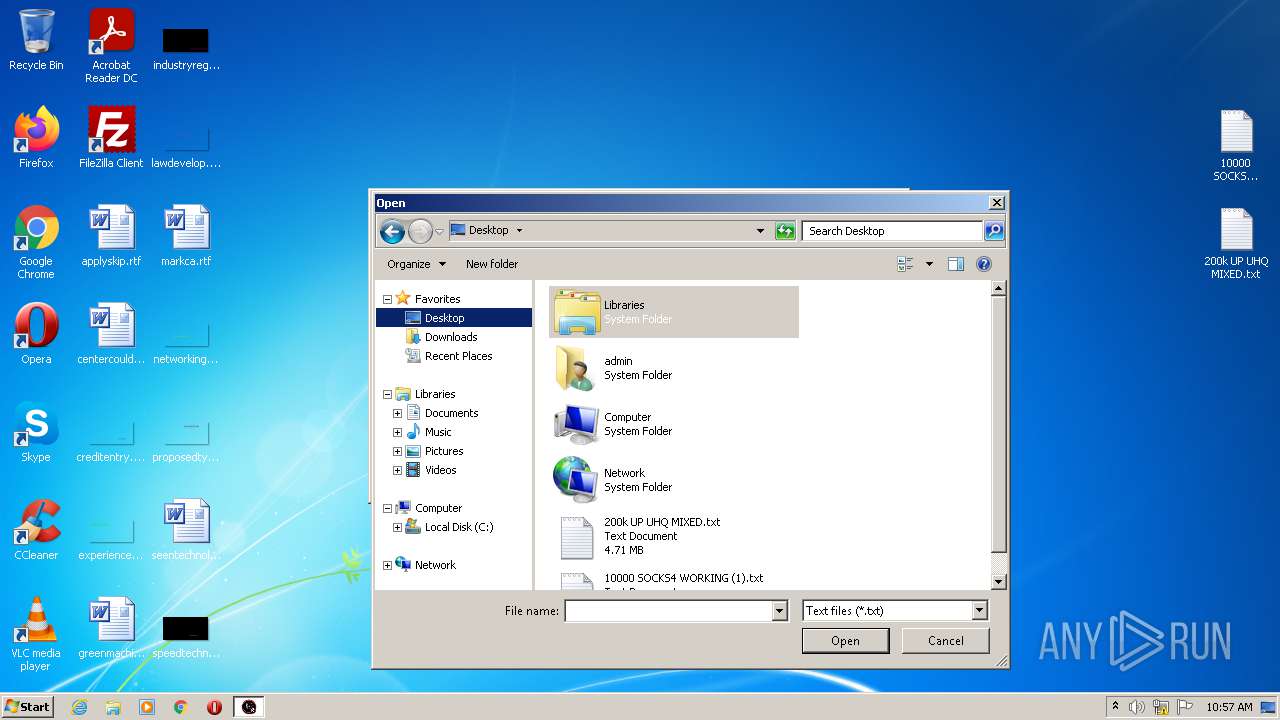Select 10000 SOCKS desktop text file
Image resolution: width=1280 pixels, height=720 pixels.
pos(1236,146)
